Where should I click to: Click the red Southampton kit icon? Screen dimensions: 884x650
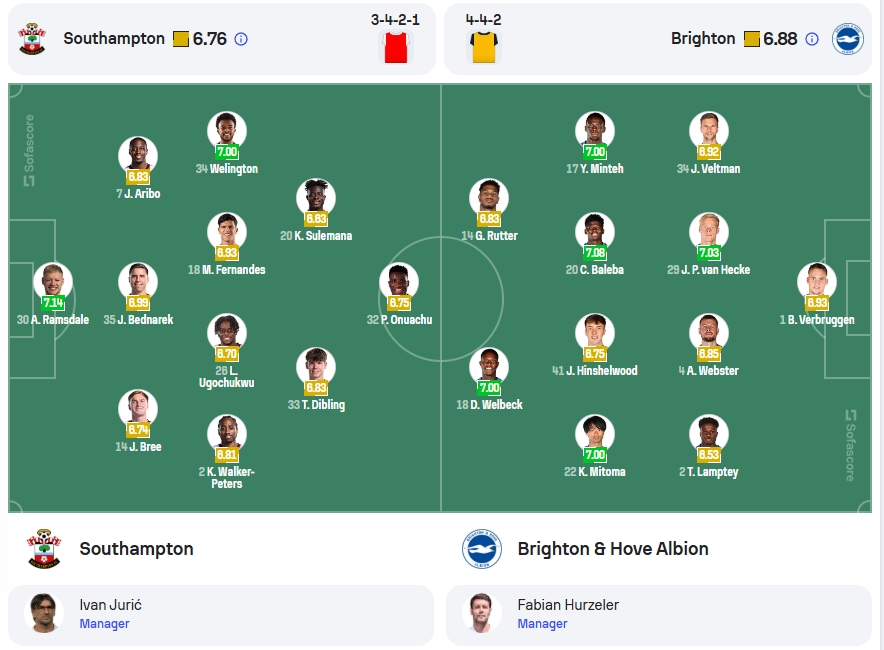(395, 47)
